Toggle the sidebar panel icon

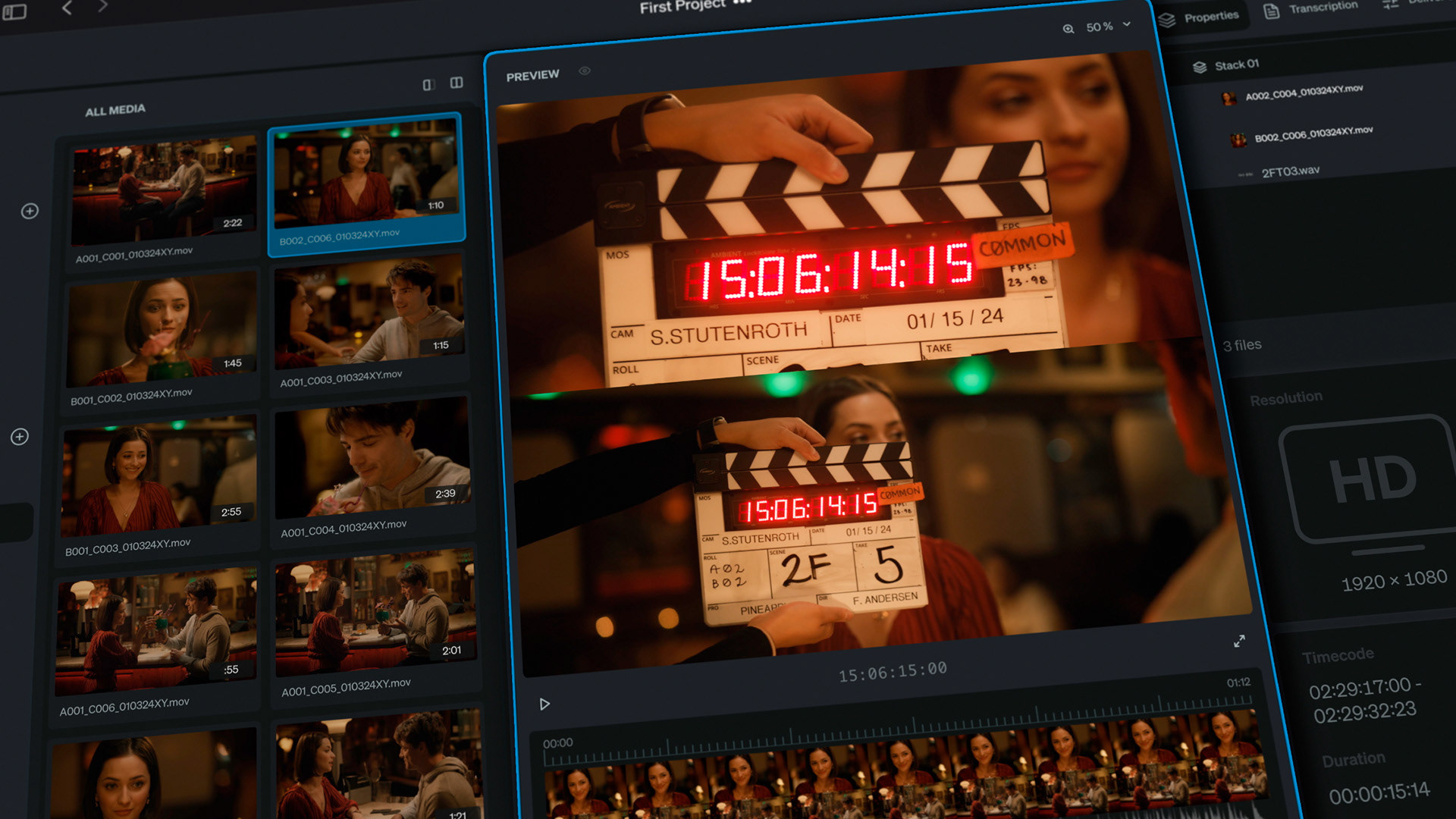point(14,11)
